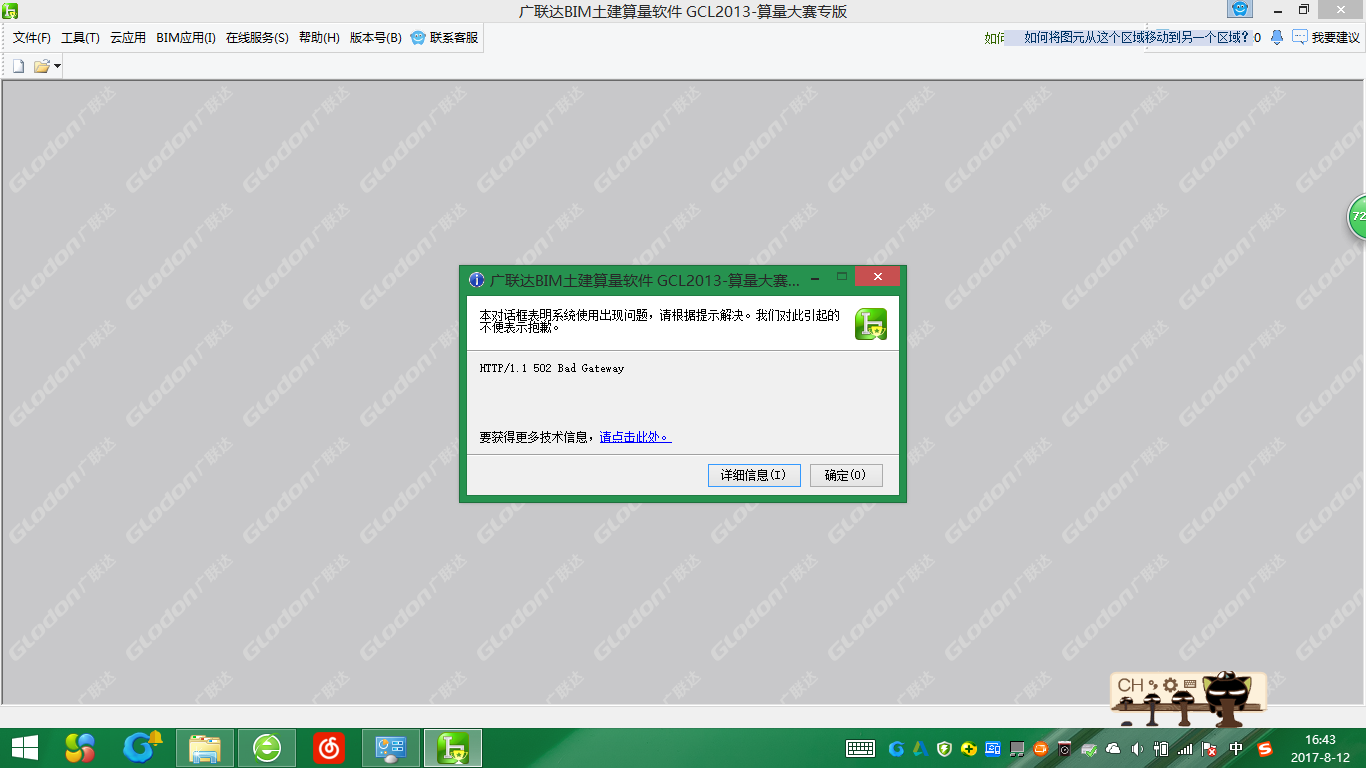Click 详细信息(I) button in error dialog
Screen dimensions: 1366x768
click(x=754, y=475)
